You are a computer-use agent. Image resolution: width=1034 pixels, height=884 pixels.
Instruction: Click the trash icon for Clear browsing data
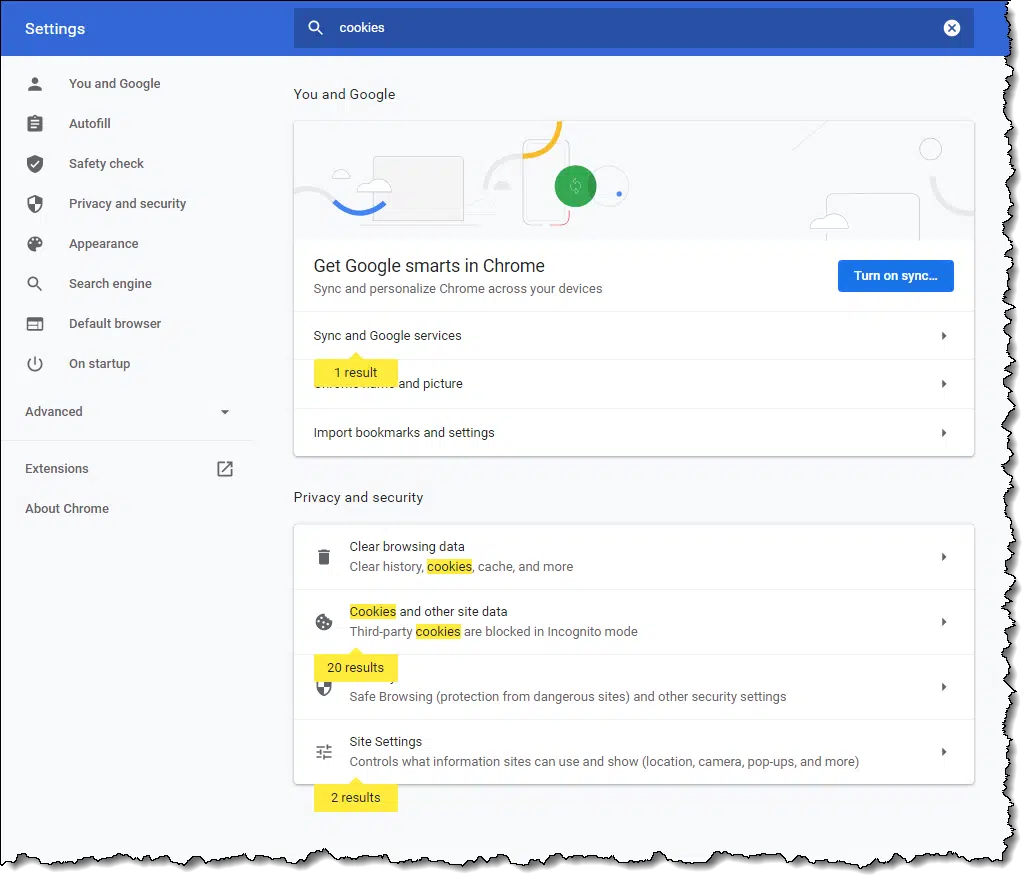(x=324, y=557)
